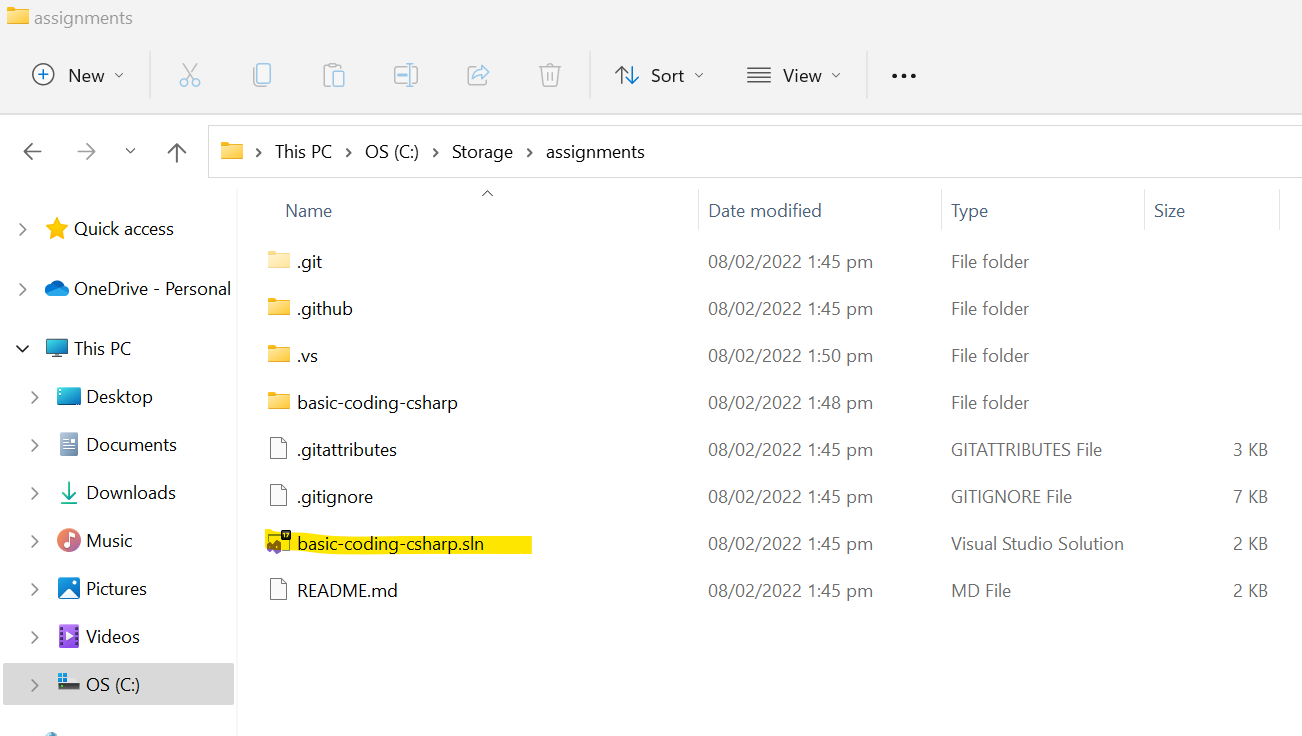The height and width of the screenshot is (736, 1302).
Task: Open the View dropdown menu
Action: point(795,76)
